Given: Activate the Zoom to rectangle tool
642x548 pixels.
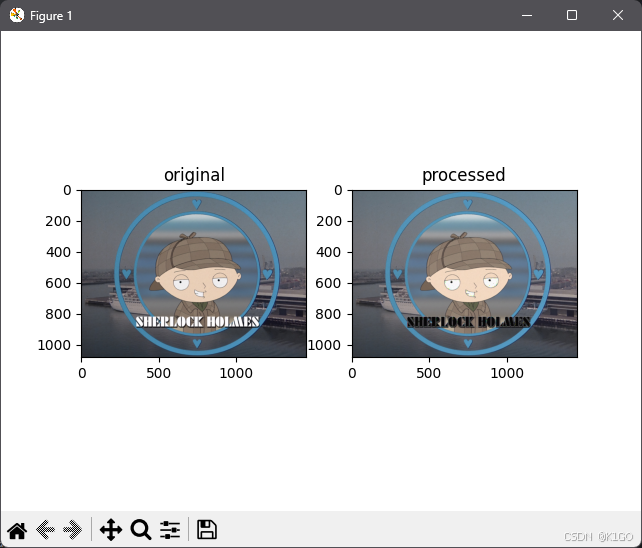Looking at the screenshot, I should [141, 530].
